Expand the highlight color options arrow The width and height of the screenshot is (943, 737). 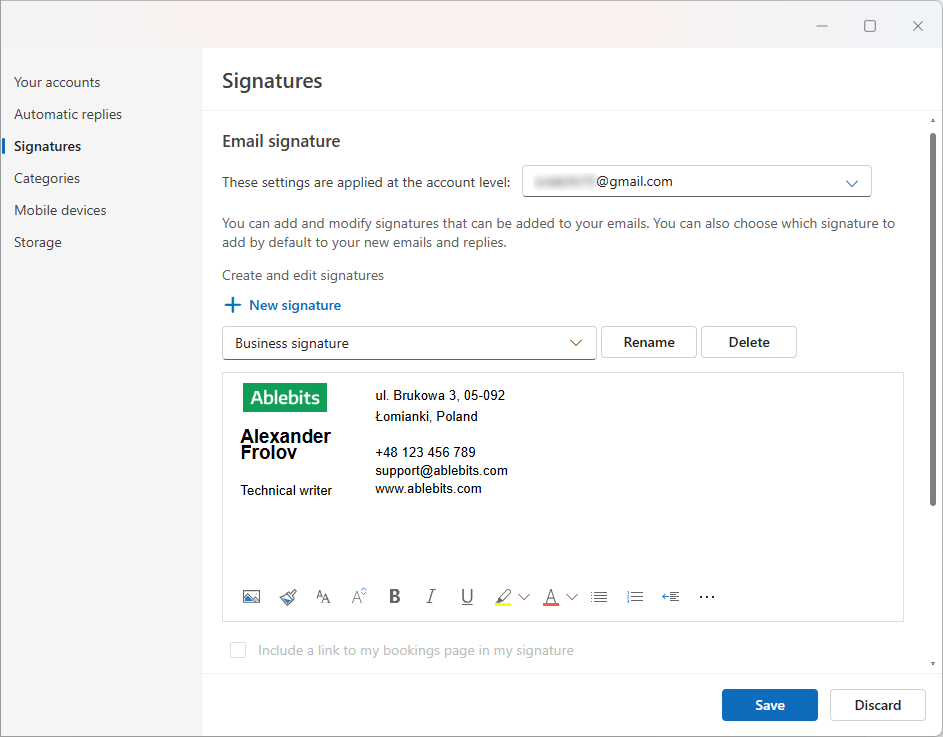tap(524, 597)
